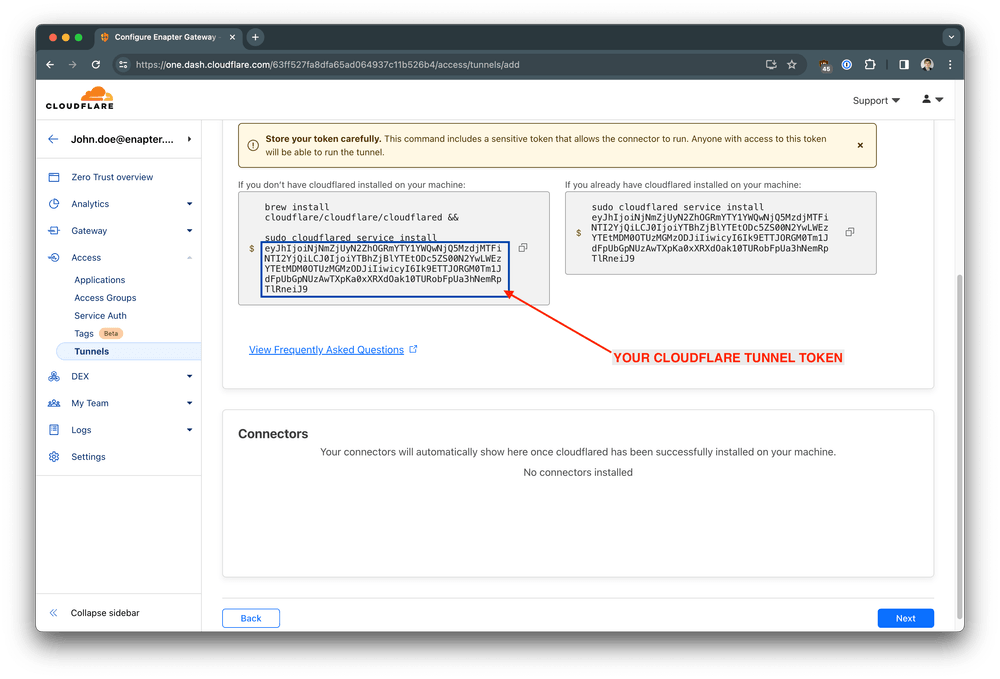Click the Logs sidebar icon
Viewport: 1000px width, 679px height.
54,429
